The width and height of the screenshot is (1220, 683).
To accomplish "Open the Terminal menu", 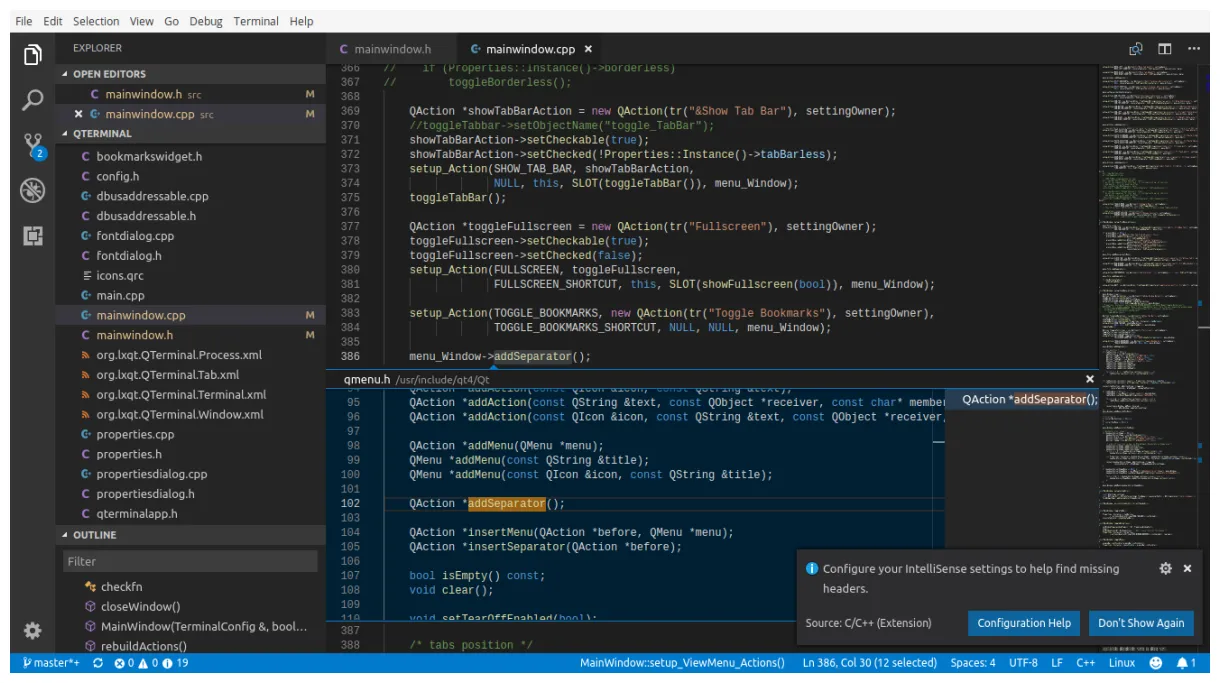I will pyautogui.click(x=254, y=20).
